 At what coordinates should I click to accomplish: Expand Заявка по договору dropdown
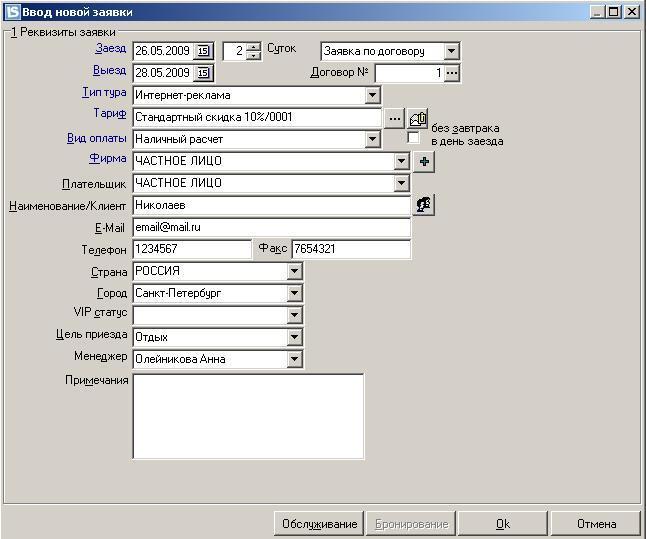pos(452,52)
